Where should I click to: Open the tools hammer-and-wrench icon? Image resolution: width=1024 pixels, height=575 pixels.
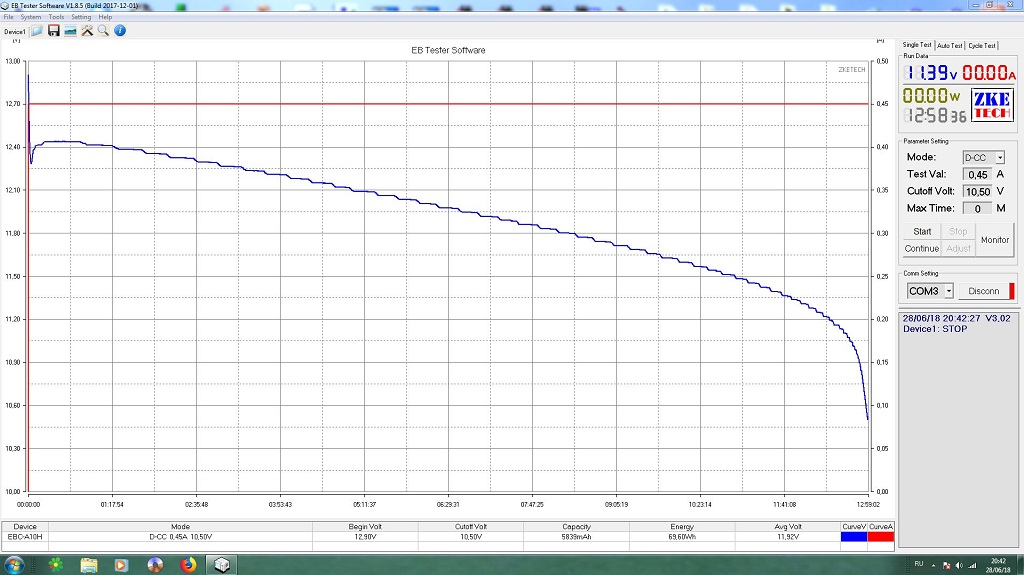pos(87,31)
